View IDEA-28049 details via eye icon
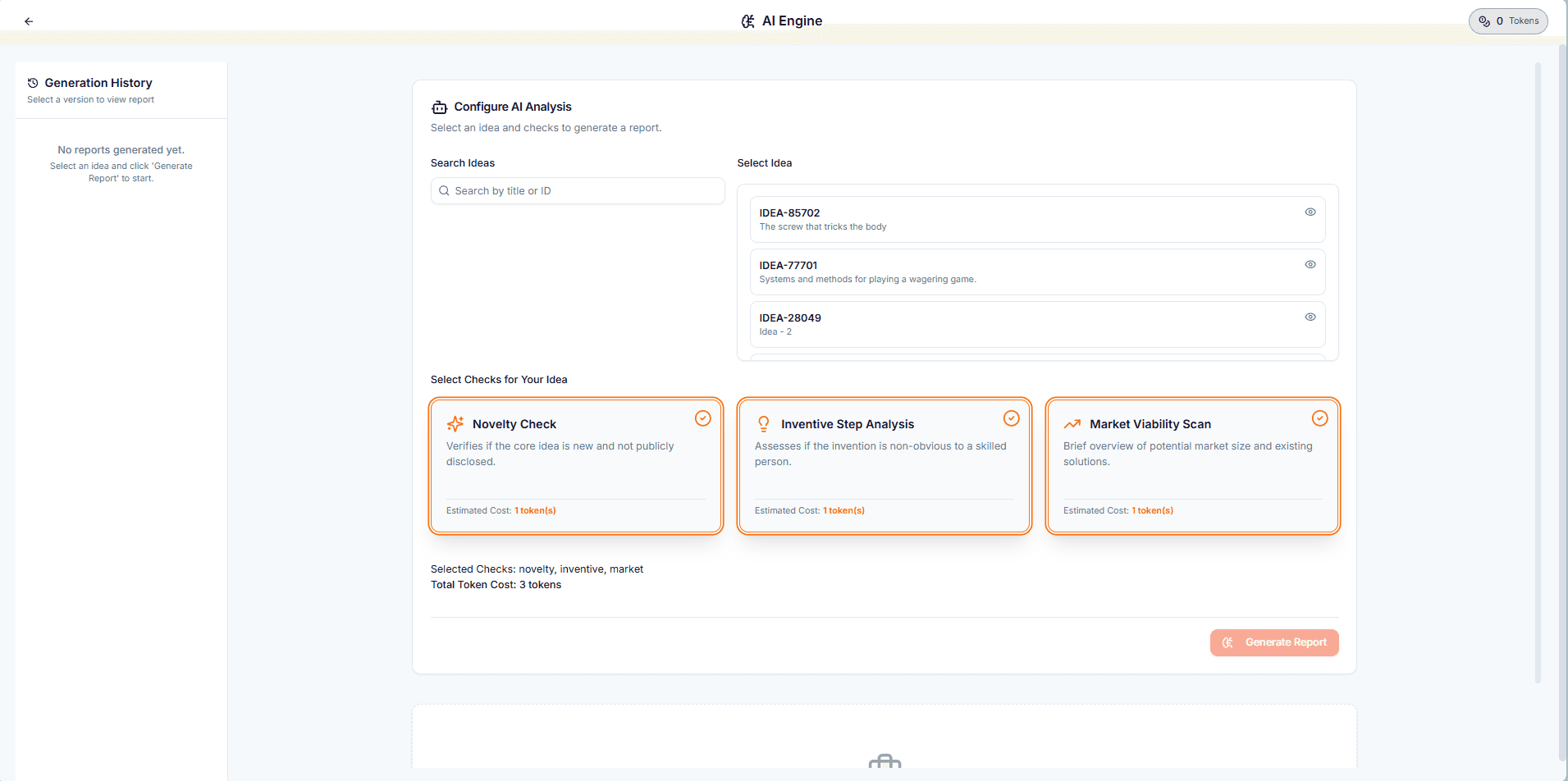The height and width of the screenshot is (781, 1568). tap(1310, 317)
